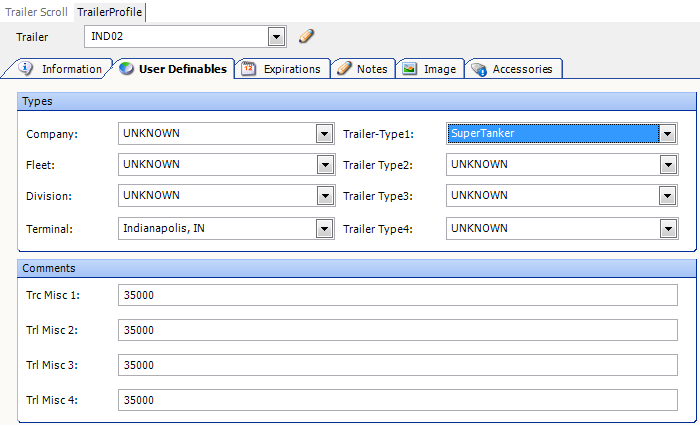Open the Trailer-Type1 dropdown arrow

click(x=668, y=133)
